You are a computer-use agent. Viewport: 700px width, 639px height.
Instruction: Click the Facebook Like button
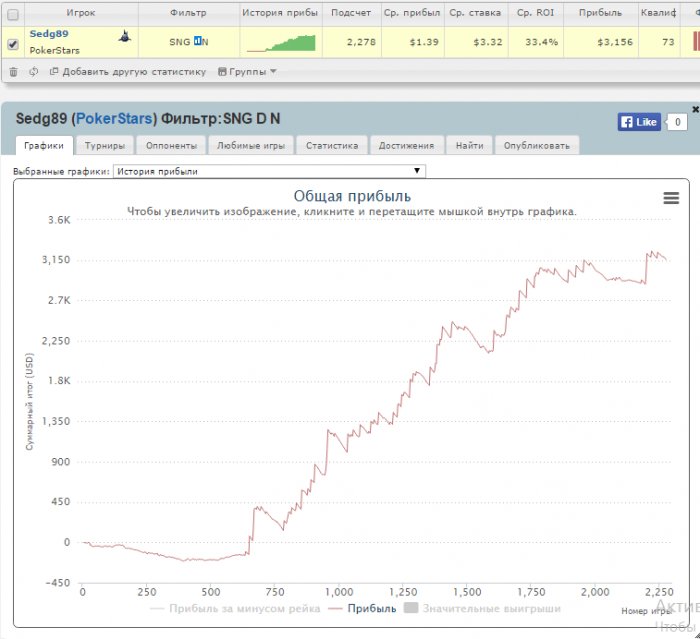point(639,122)
